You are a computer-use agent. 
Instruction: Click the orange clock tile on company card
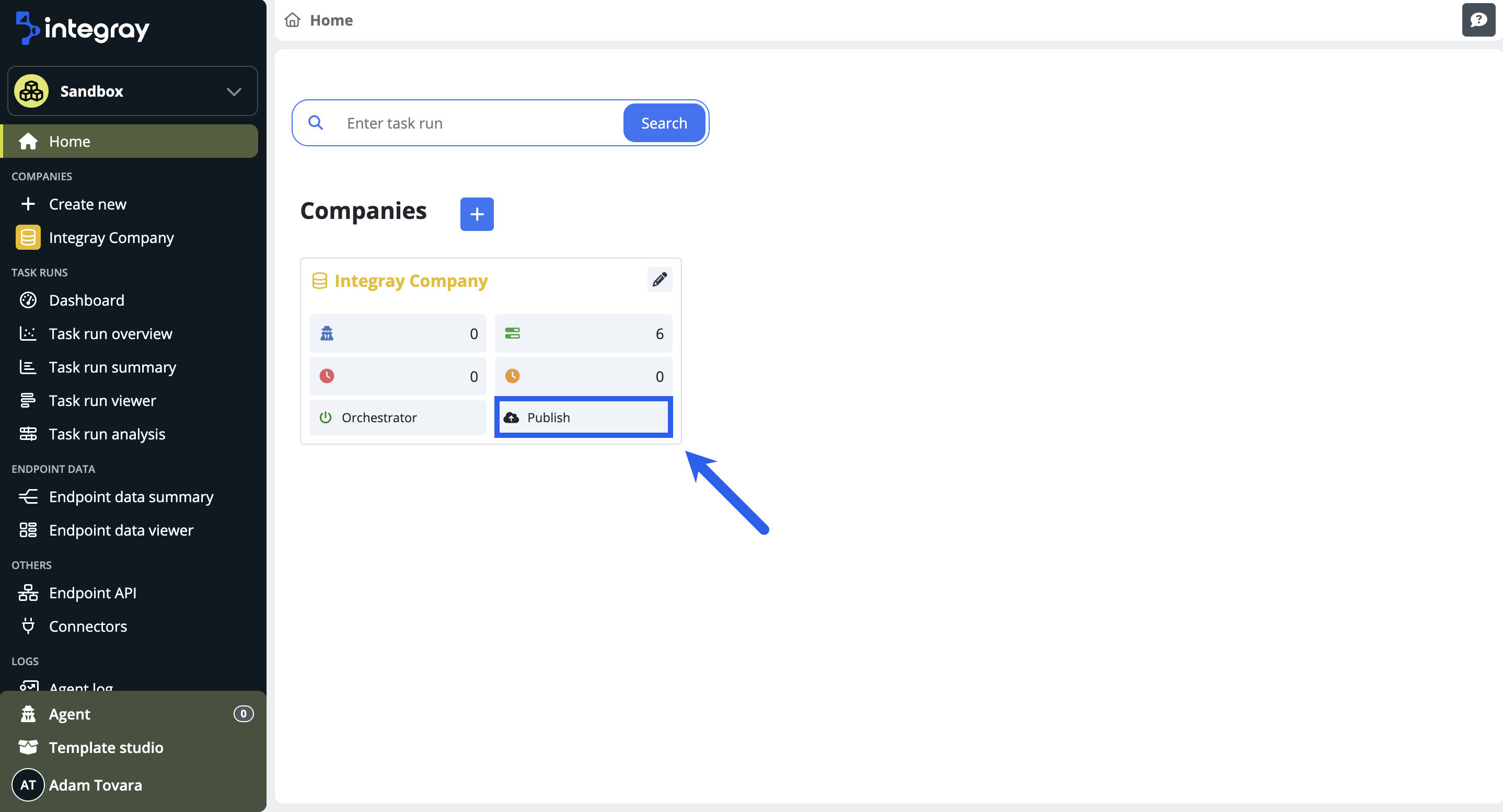(583, 376)
